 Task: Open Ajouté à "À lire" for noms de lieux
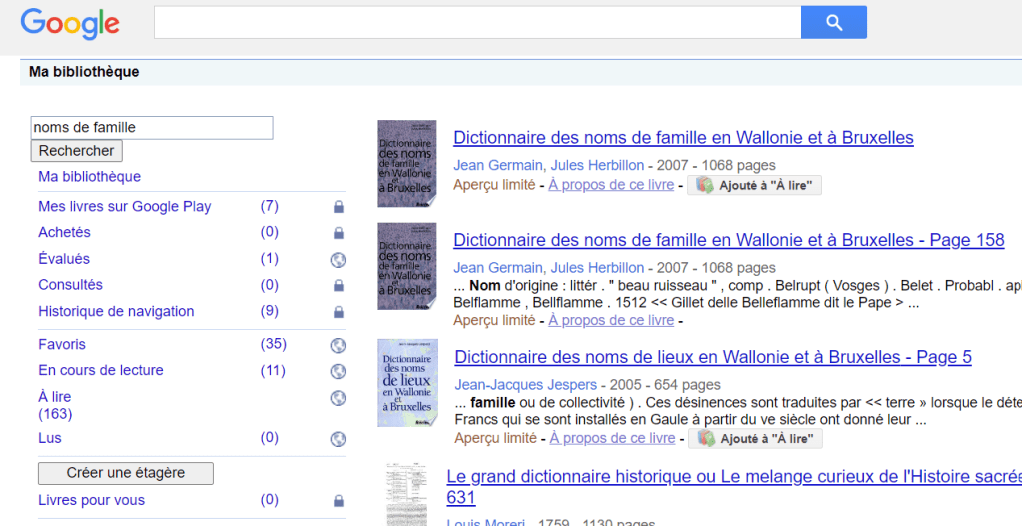(755, 439)
